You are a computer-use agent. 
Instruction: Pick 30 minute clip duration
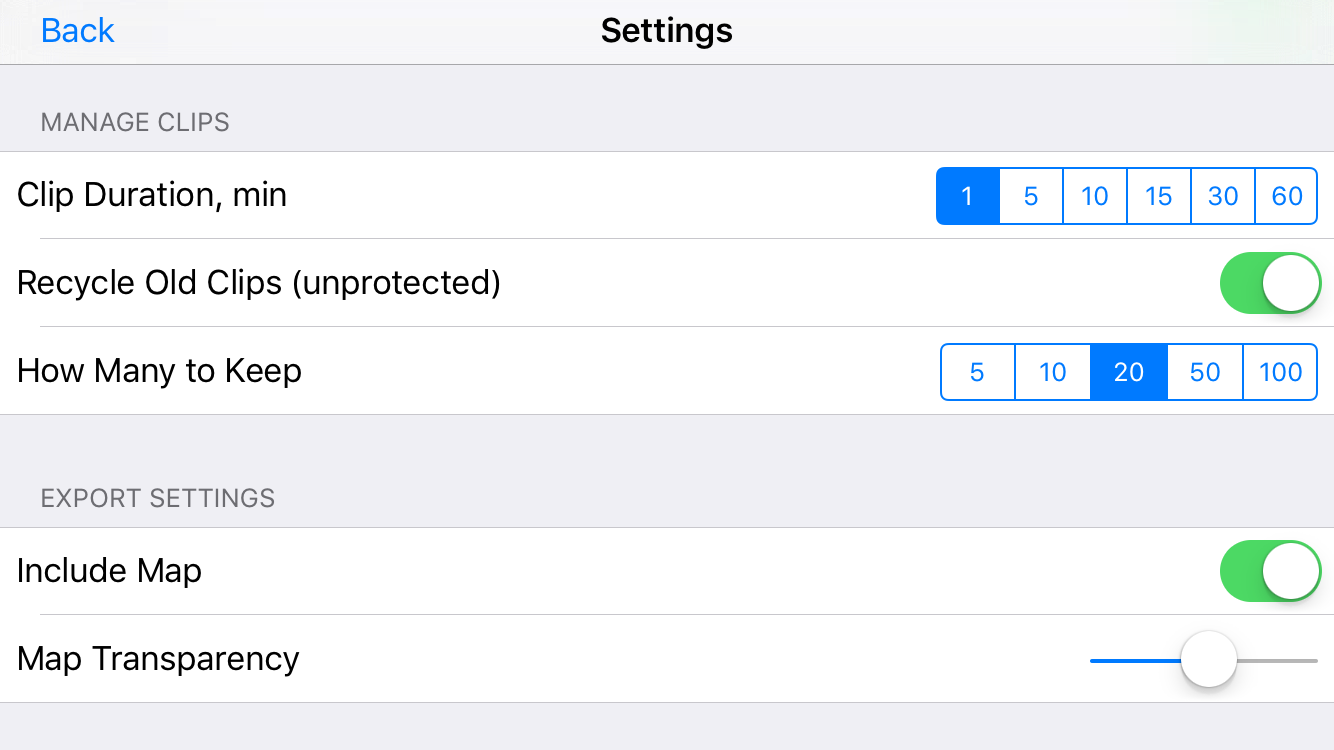coord(1223,196)
